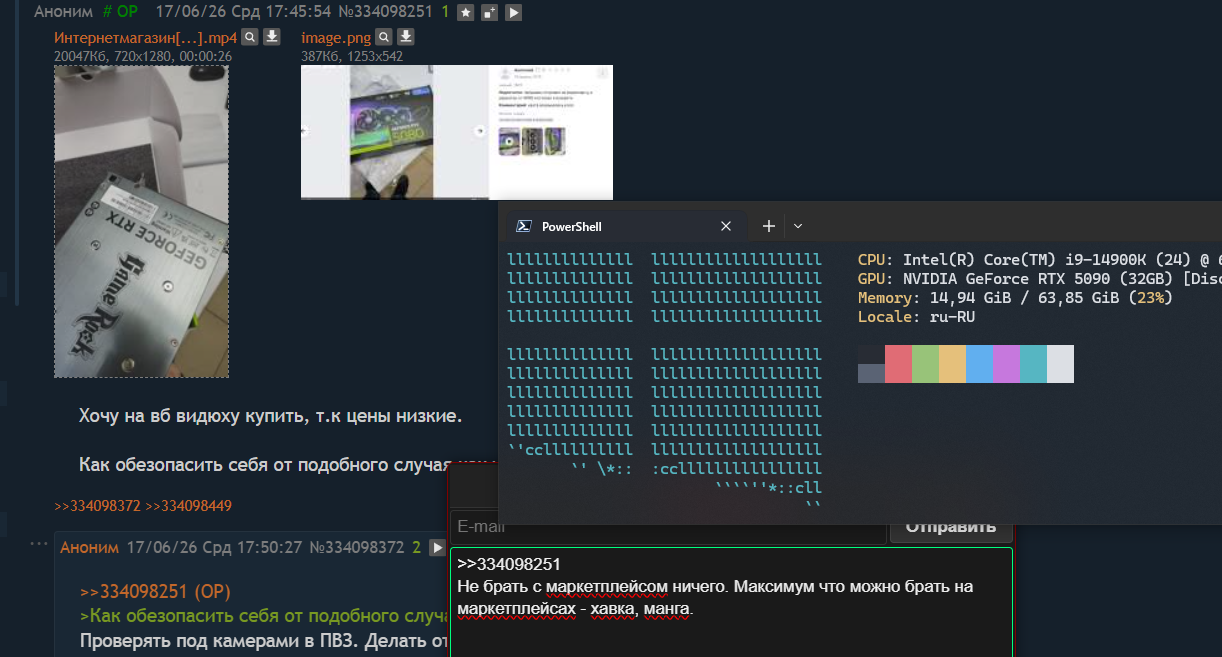Click the Отправить submit button

pos(951,526)
